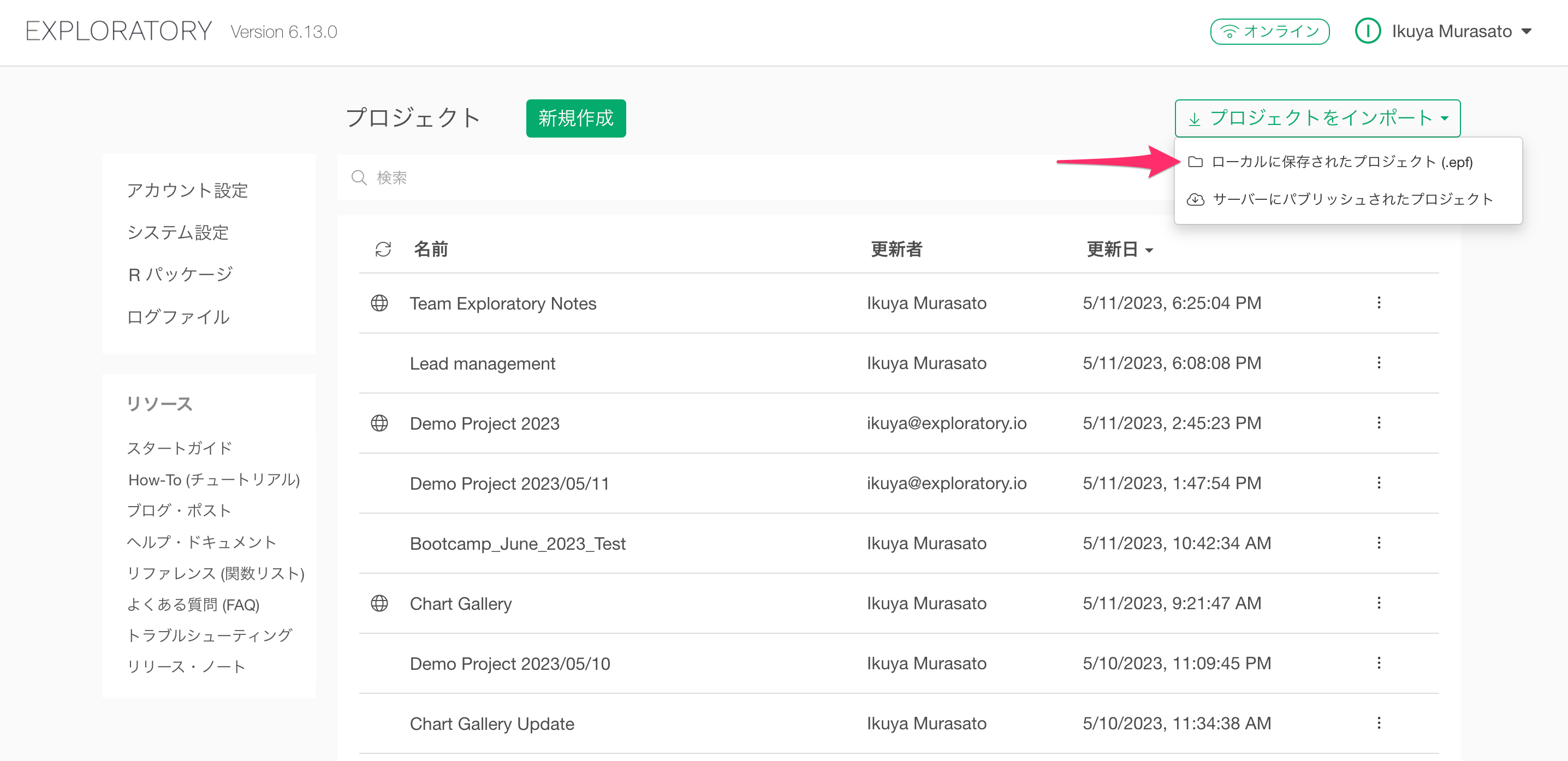Click the globe icon beside Team Exploratory Notes

tap(379, 302)
